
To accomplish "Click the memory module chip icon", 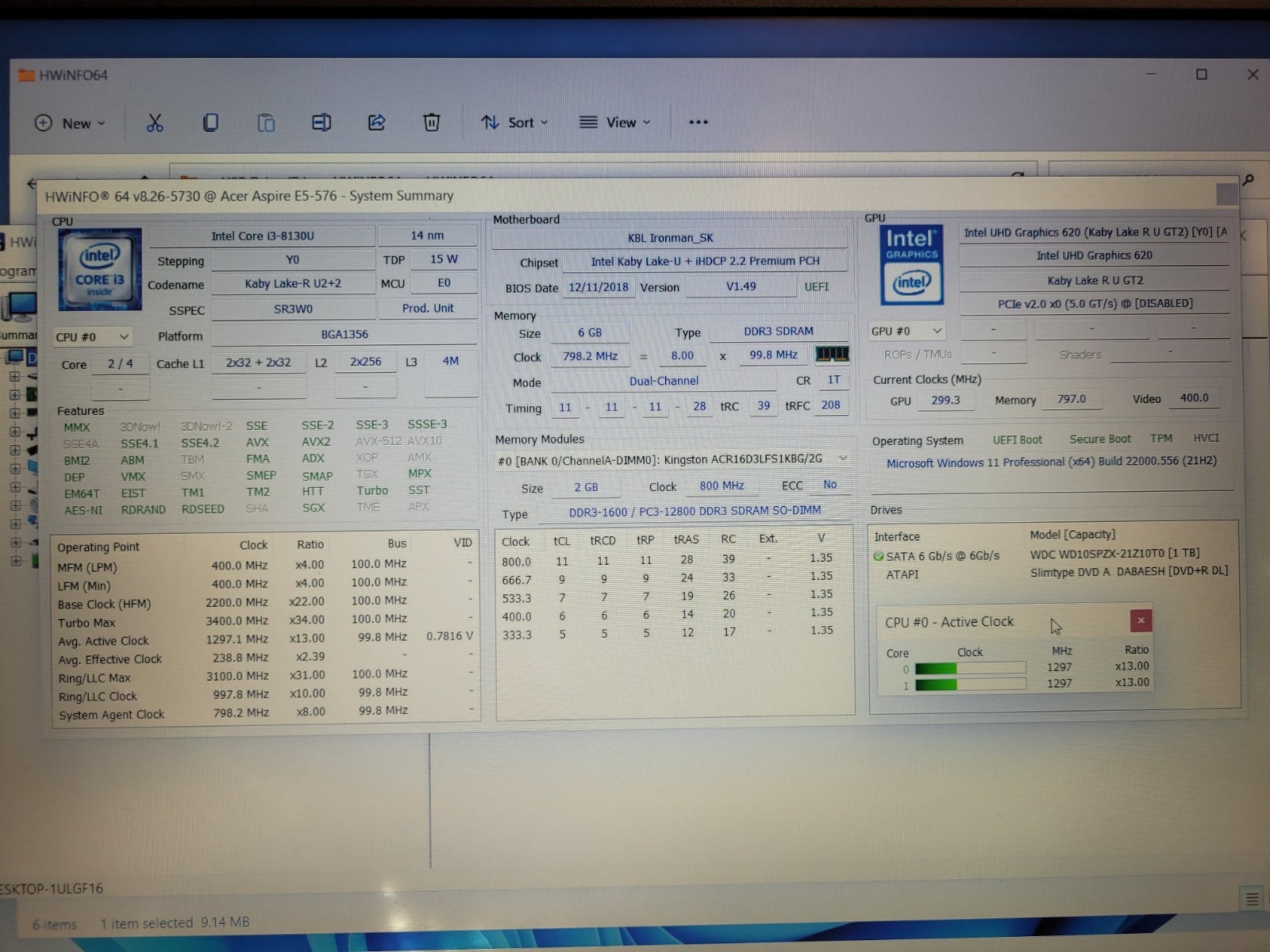I will click(x=832, y=354).
